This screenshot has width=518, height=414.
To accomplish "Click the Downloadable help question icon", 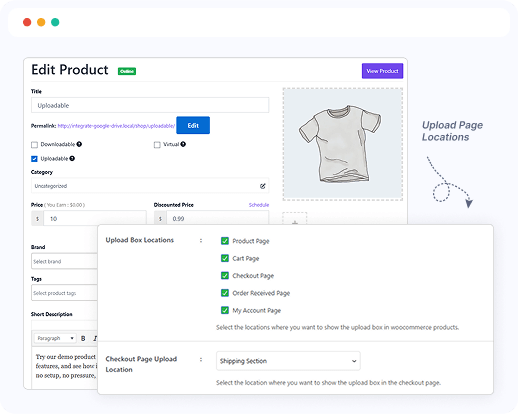I will point(79,144).
